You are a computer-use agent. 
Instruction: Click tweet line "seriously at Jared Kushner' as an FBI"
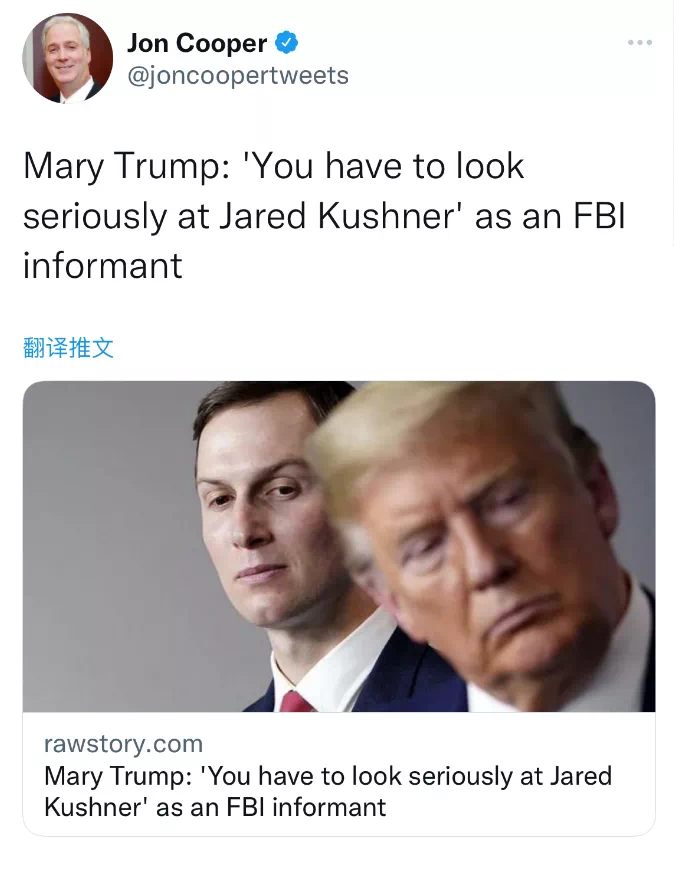pos(324,216)
